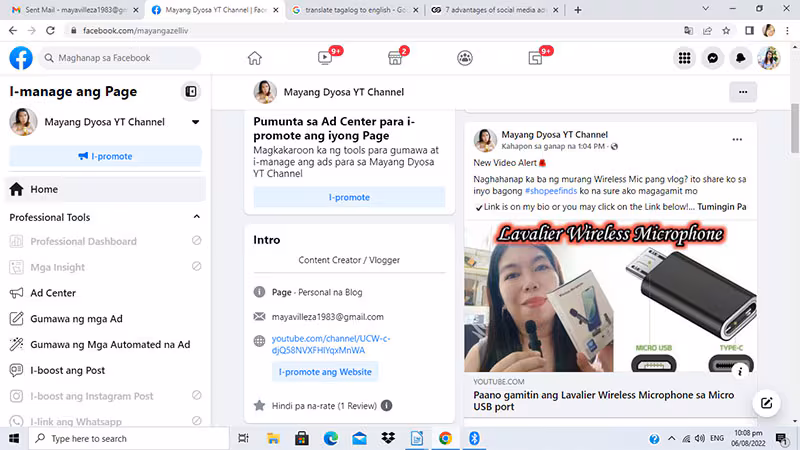Toggle the Chrome side panel icon
This screenshot has height=450, width=800.
(749, 31)
